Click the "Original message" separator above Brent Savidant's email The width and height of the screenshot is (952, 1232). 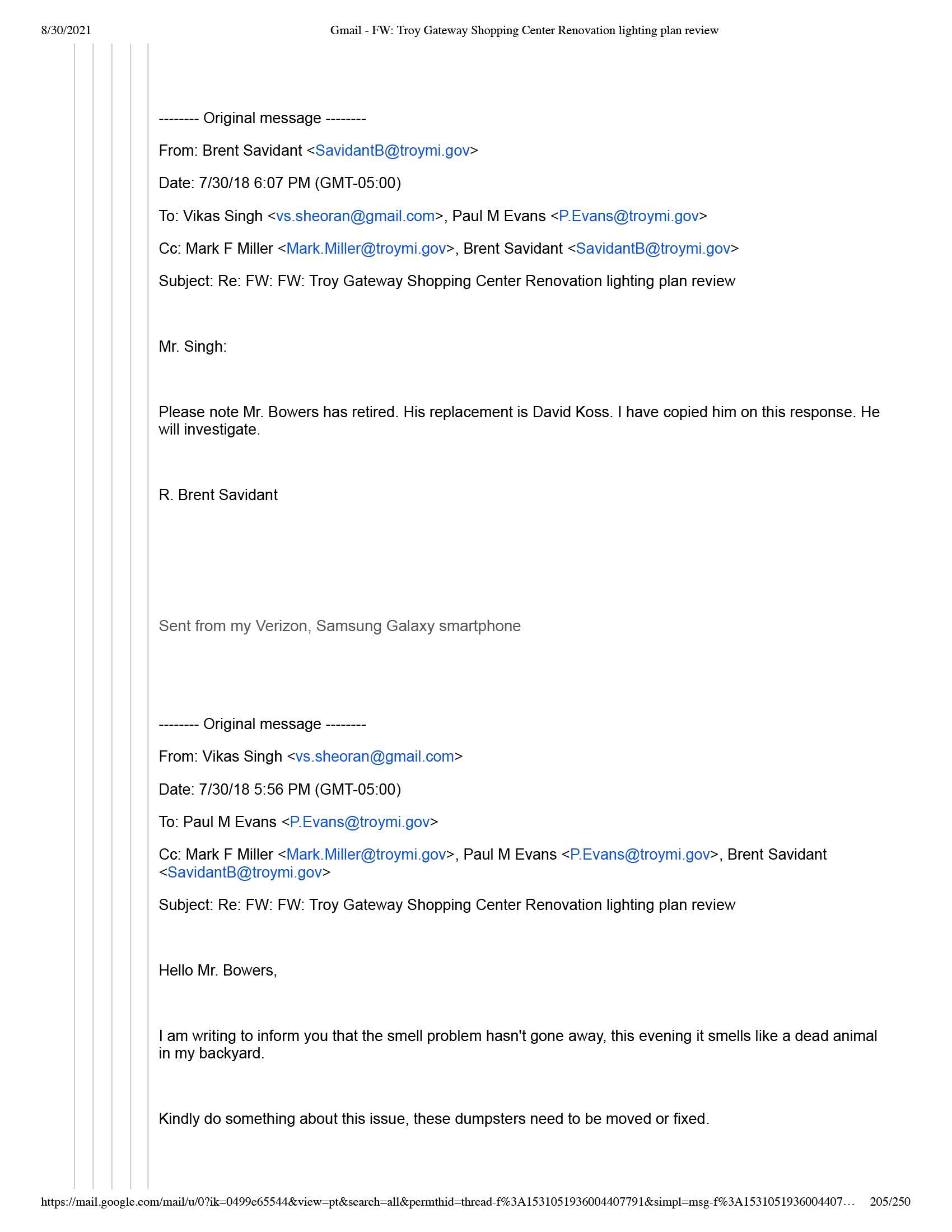click(262, 119)
